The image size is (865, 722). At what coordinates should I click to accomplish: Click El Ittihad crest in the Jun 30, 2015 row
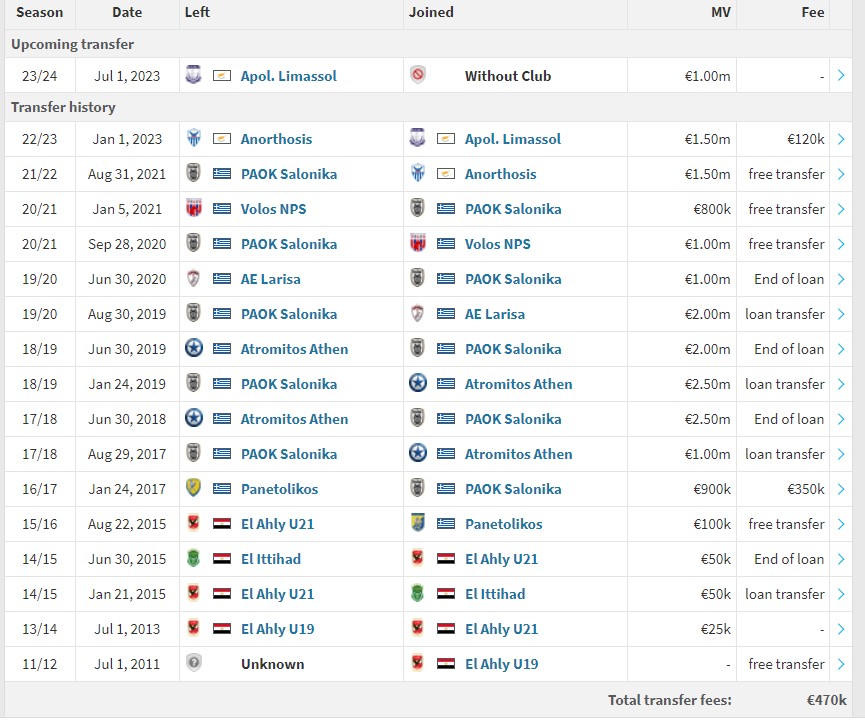194,558
